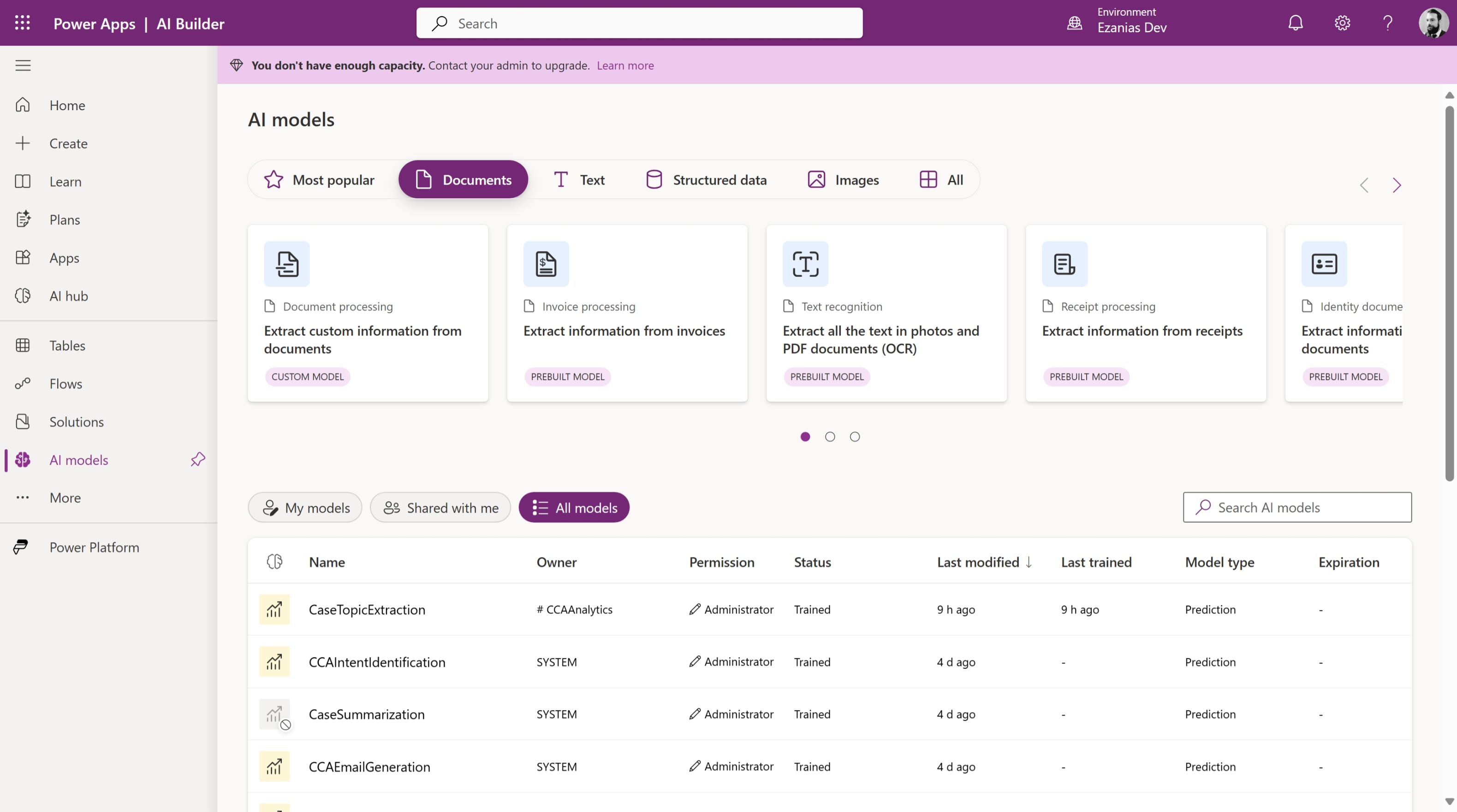Image resolution: width=1457 pixels, height=812 pixels.
Task: Select Apps in the sidebar
Action: click(64, 257)
